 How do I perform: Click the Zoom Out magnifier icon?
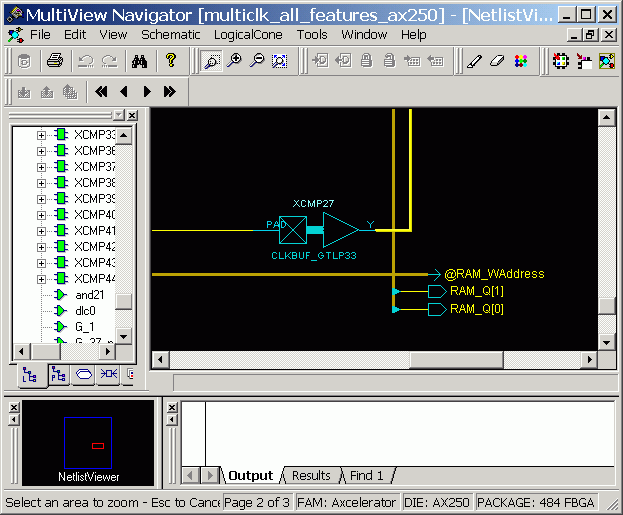click(257, 61)
